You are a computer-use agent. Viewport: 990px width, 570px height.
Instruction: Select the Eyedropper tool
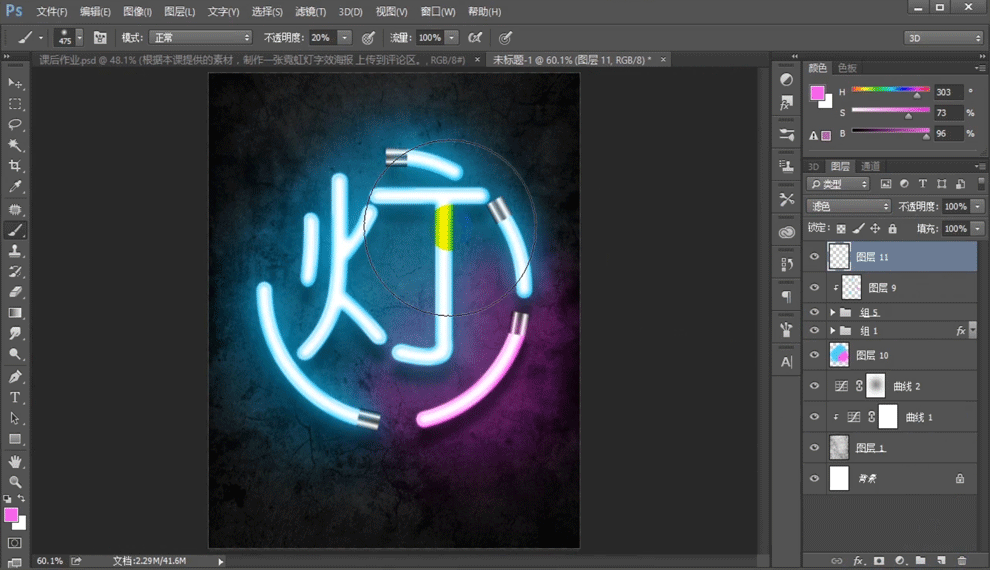(15, 187)
